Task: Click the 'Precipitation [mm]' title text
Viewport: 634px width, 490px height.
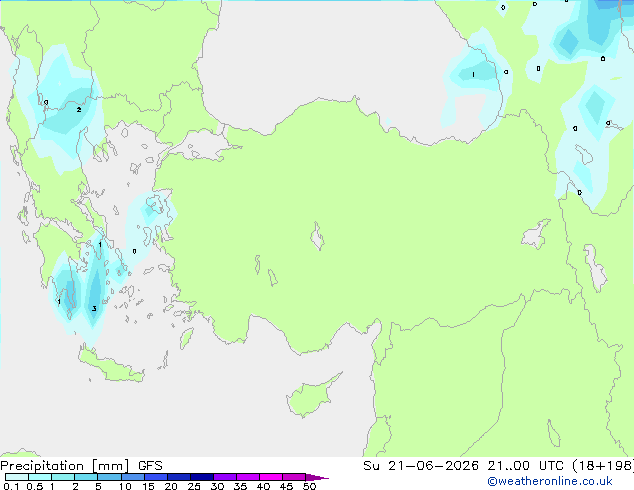Action: click(65, 466)
